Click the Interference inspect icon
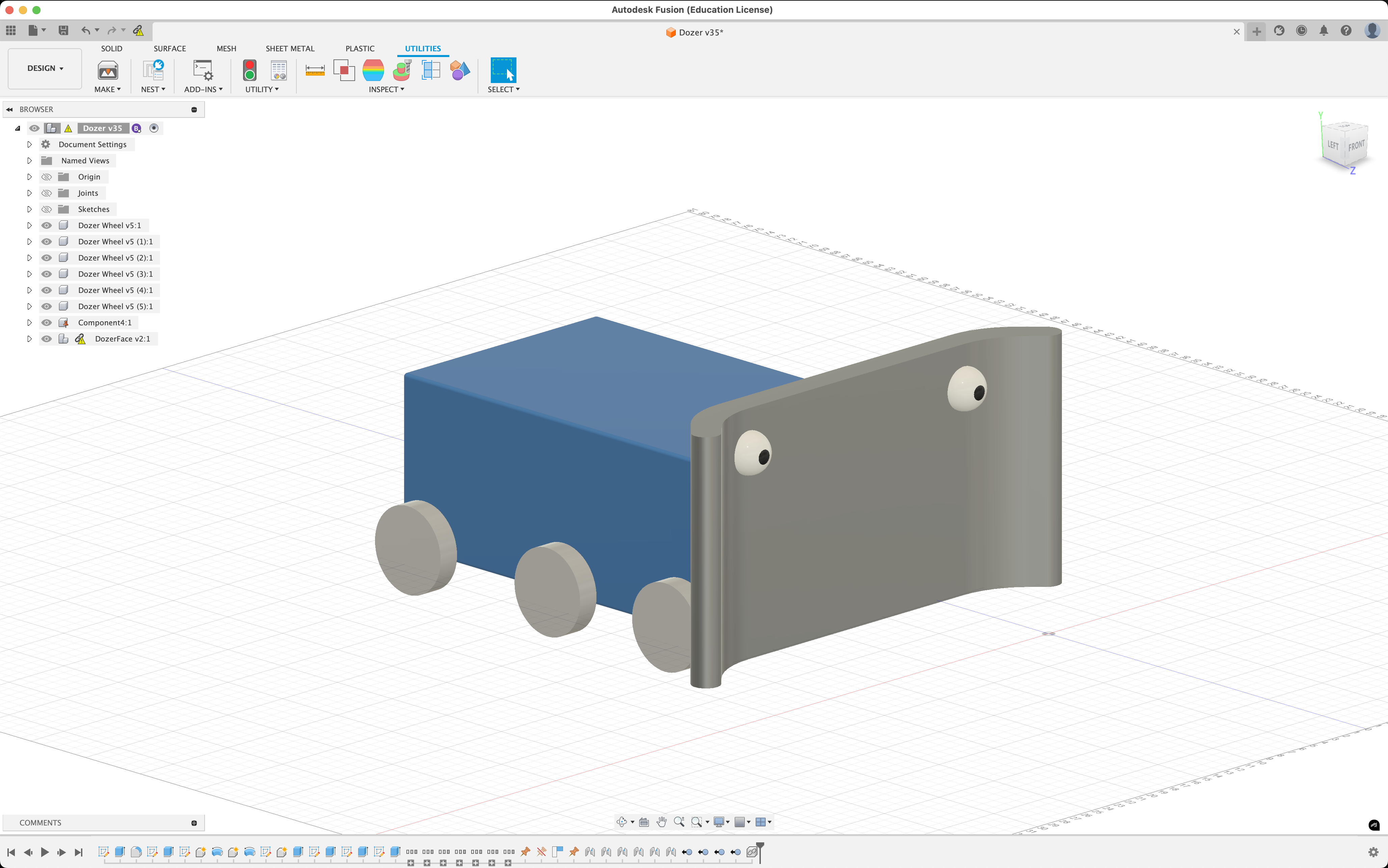Image resolution: width=1388 pixels, height=868 pixels. click(344, 70)
